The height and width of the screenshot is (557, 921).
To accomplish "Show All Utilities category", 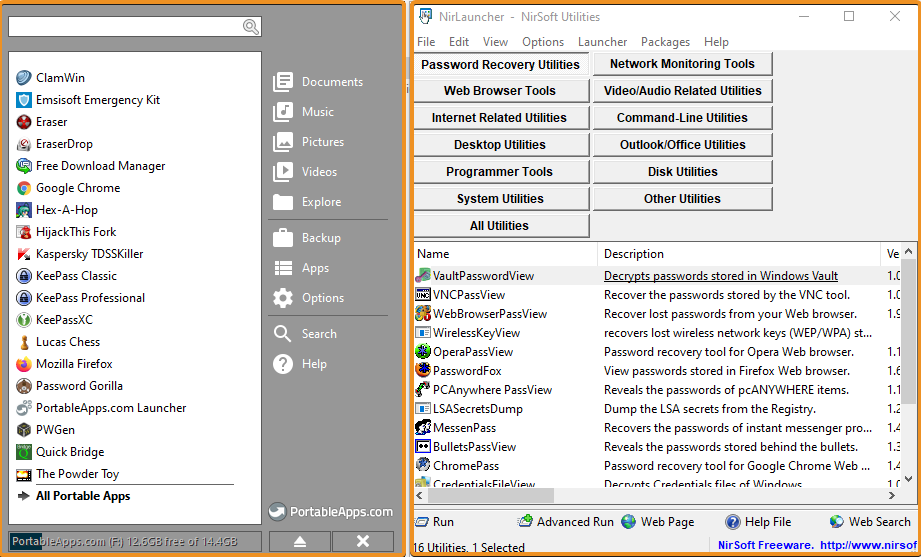I will 501,226.
